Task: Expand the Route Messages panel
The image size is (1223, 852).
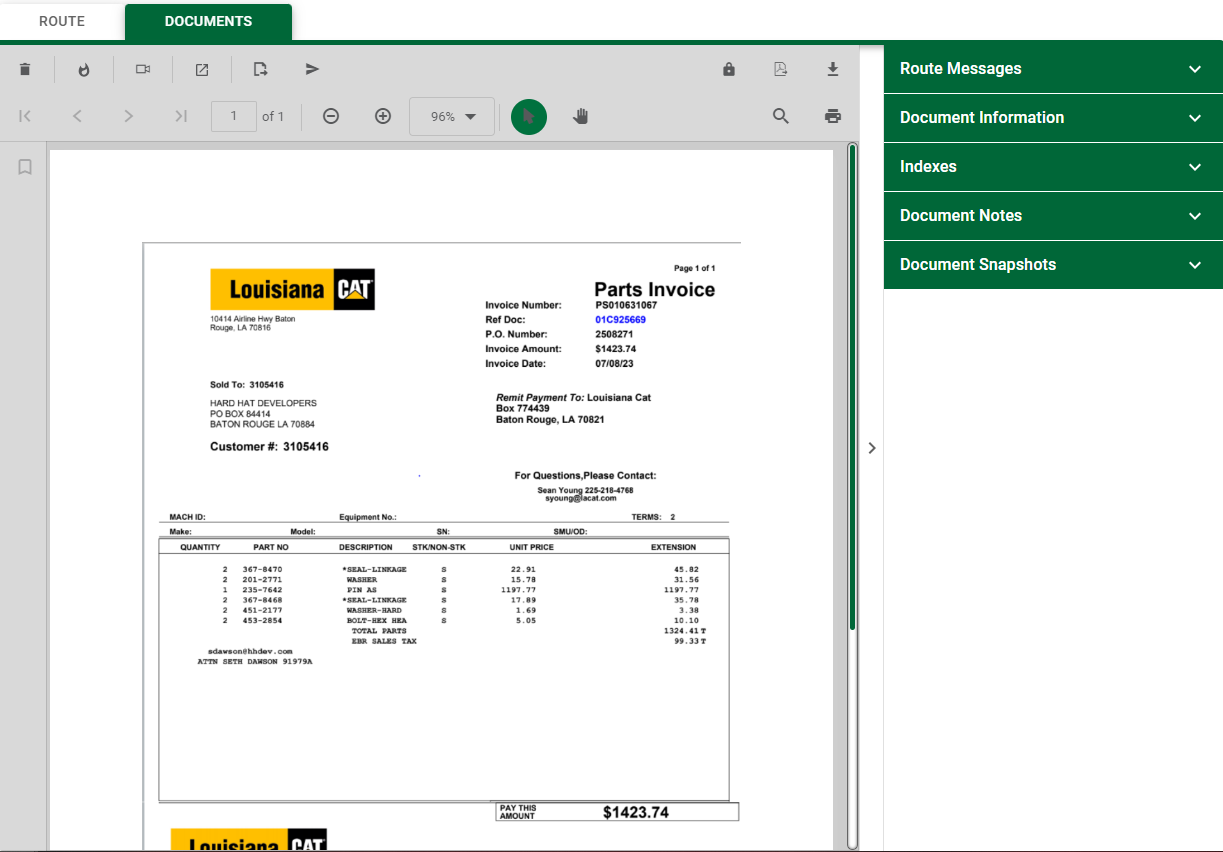Action: point(1053,69)
